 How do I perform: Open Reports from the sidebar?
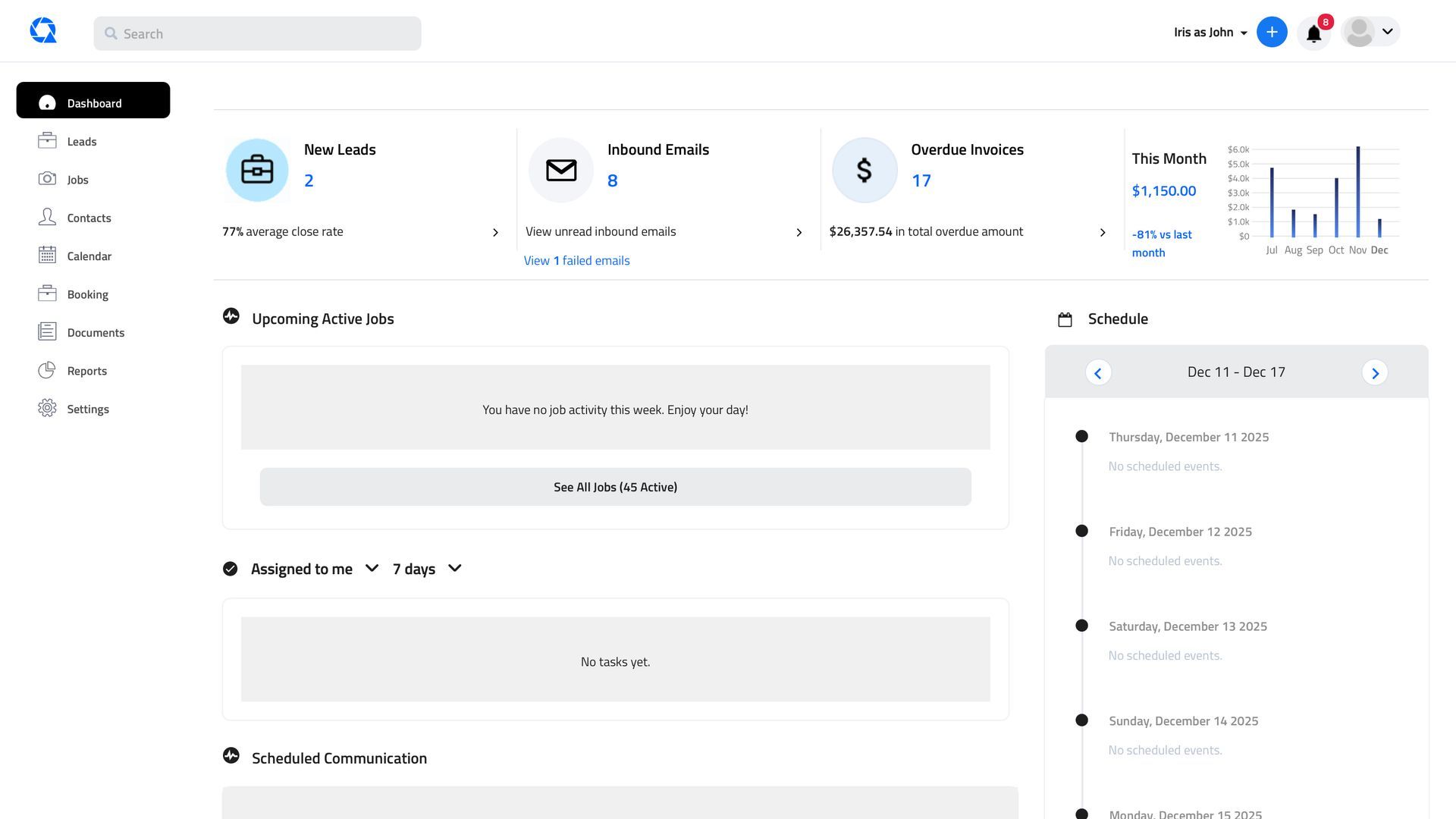[86, 370]
